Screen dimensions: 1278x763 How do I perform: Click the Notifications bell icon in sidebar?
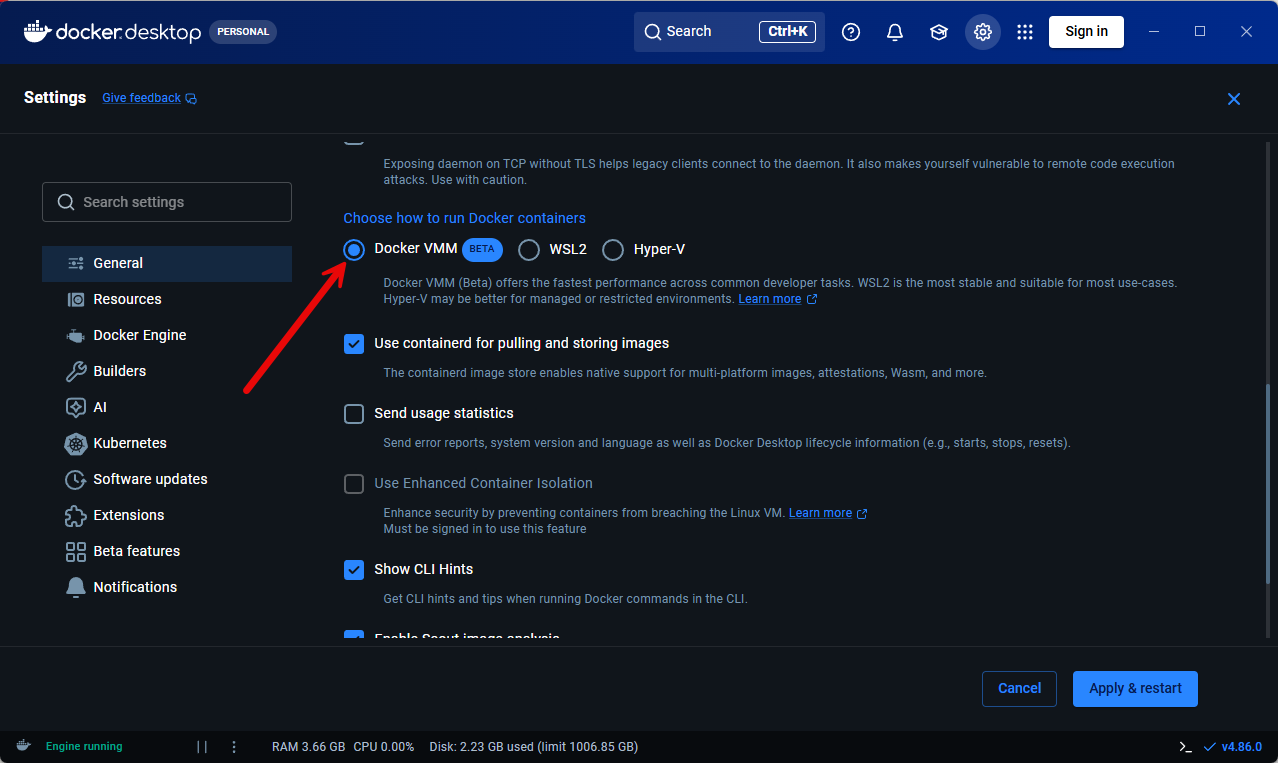pos(76,587)
